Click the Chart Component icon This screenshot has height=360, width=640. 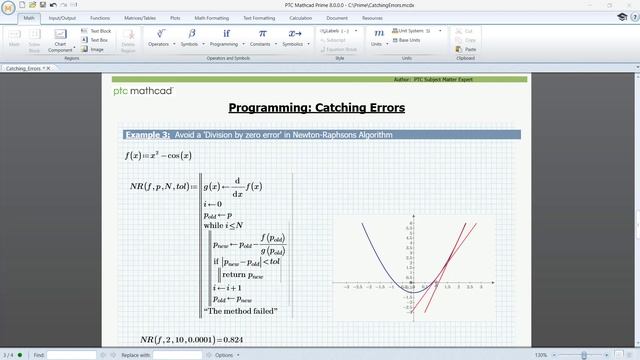coord(60,34)
